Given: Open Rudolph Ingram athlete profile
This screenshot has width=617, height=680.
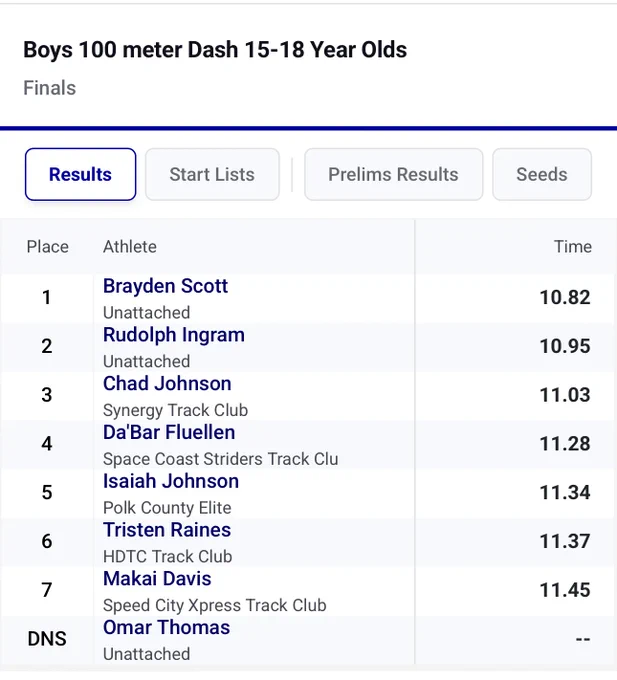Looking at the screenshot, I should (173, 335).
